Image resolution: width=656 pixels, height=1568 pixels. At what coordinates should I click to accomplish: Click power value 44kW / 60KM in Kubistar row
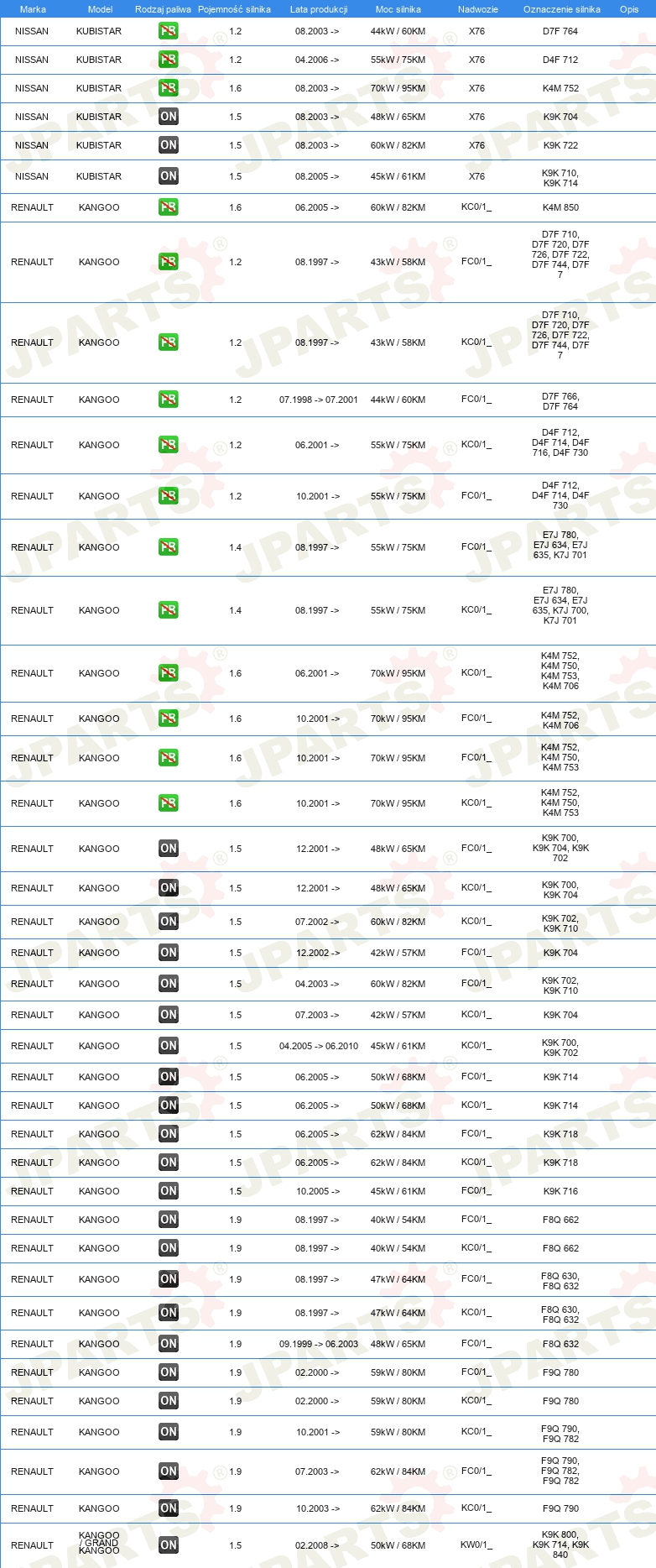398,31
